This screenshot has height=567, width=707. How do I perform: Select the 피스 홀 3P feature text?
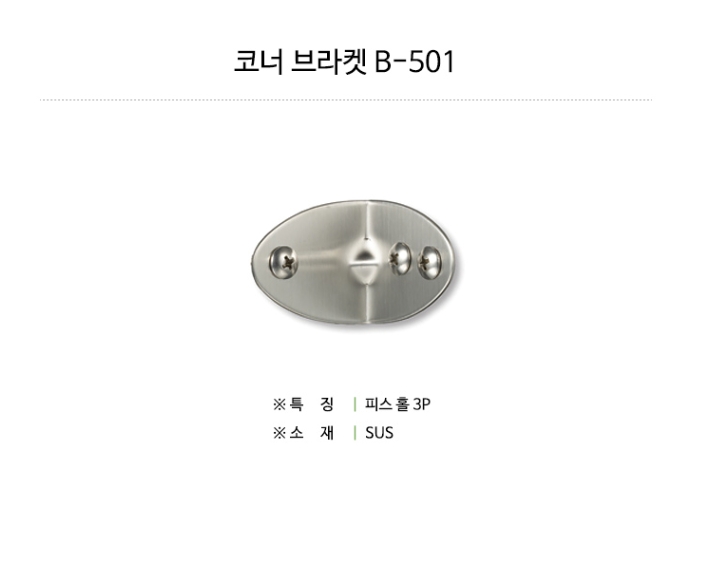397,405
